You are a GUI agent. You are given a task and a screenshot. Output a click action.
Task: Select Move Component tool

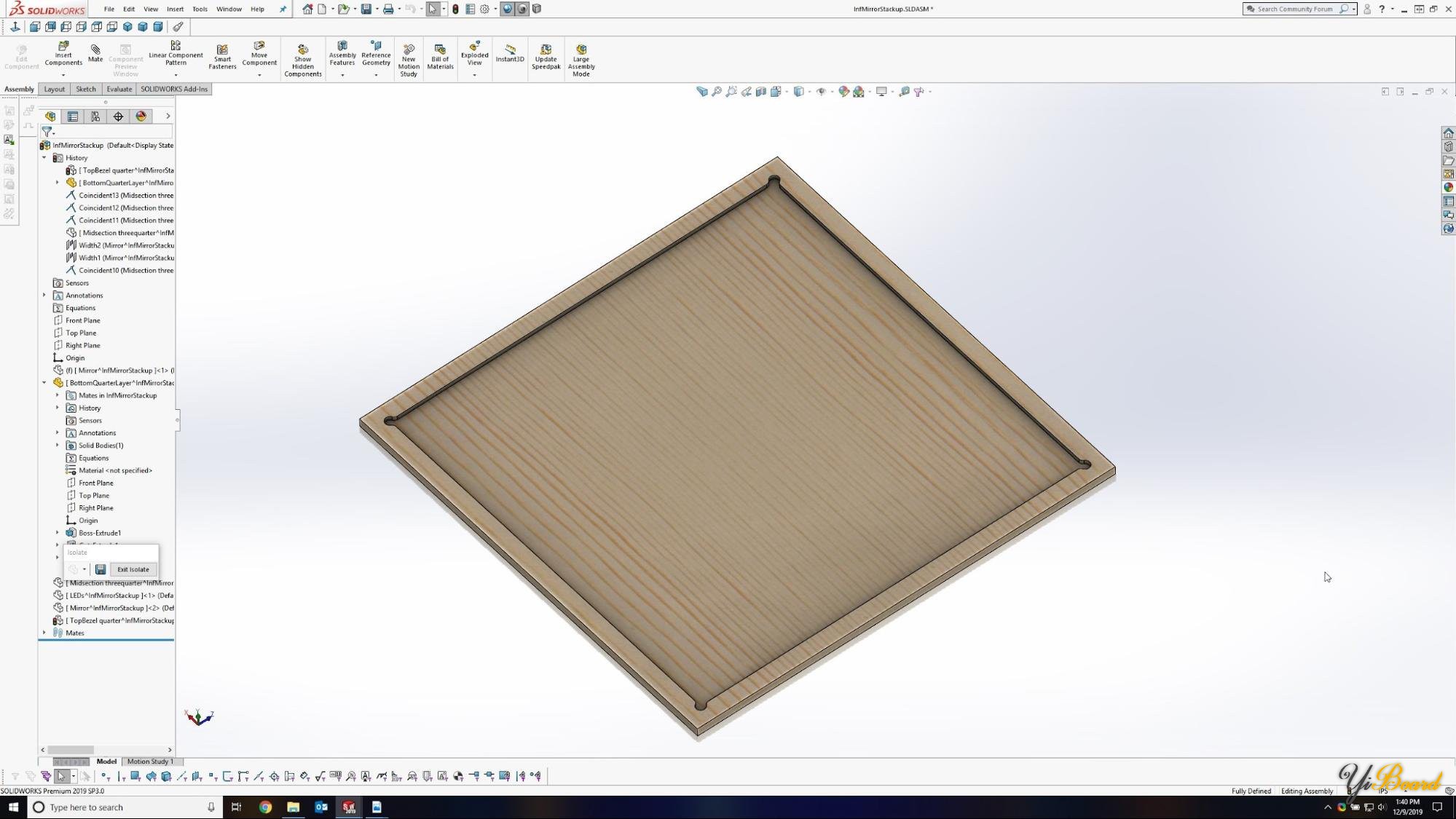[x=259, y=54]
